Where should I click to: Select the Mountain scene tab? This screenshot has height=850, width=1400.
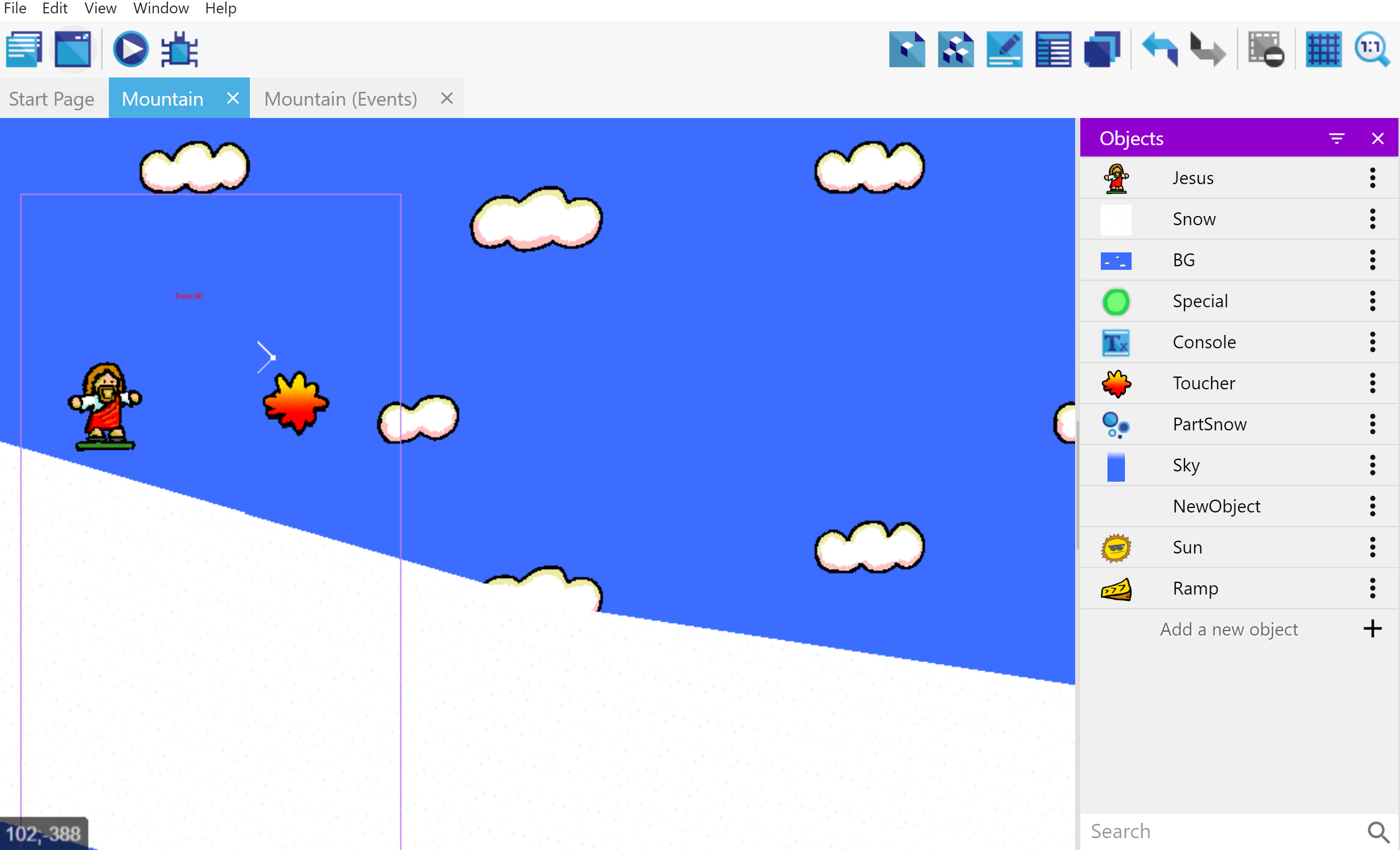coord(163,99)
